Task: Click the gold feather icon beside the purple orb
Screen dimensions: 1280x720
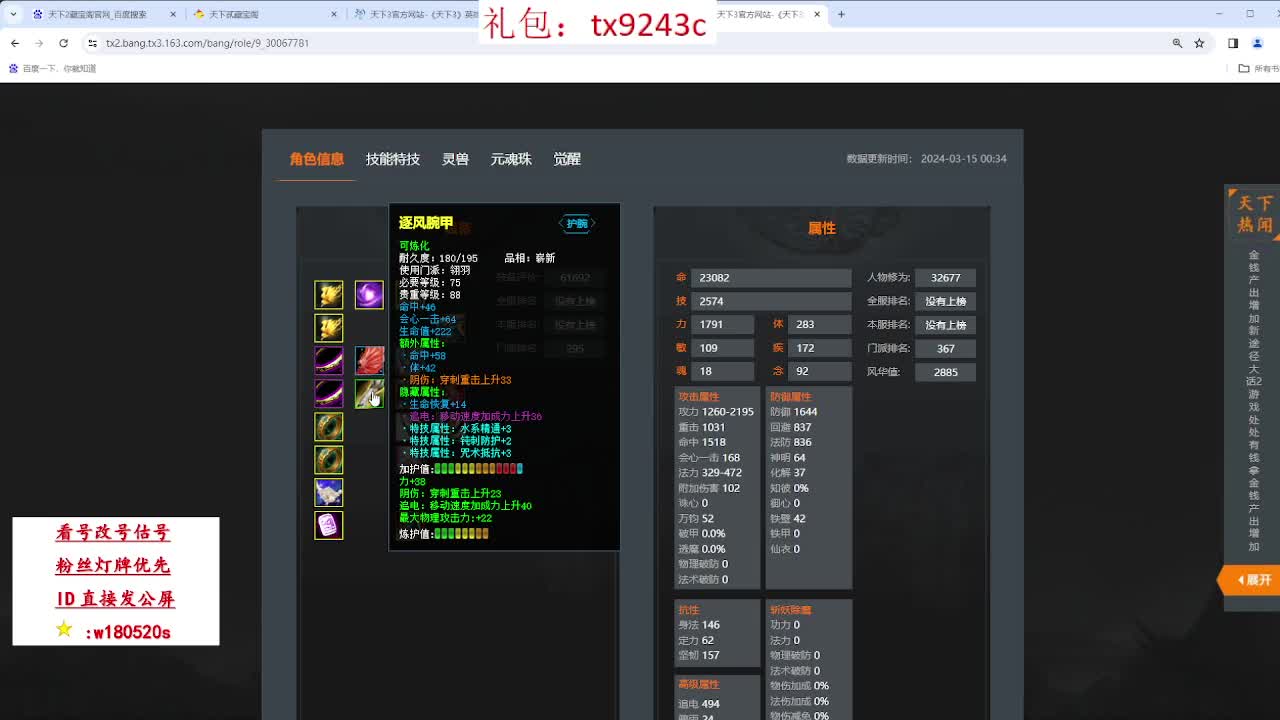Action: [x=329, y=295]
